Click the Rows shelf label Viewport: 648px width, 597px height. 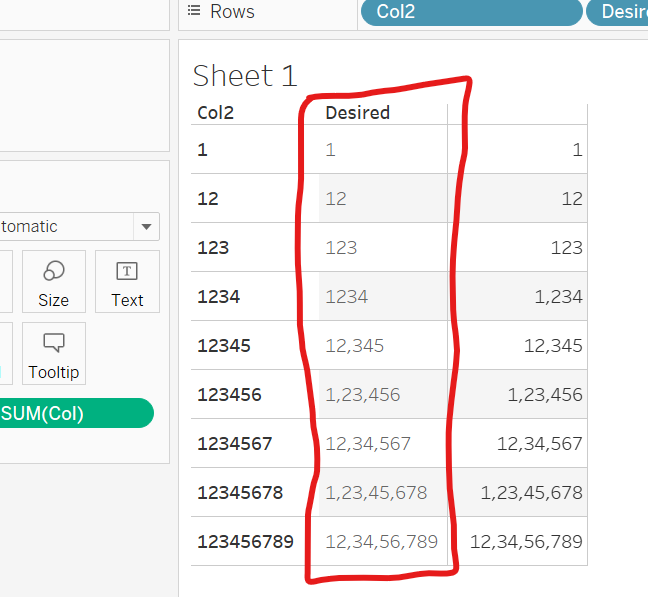coord(232,12)
